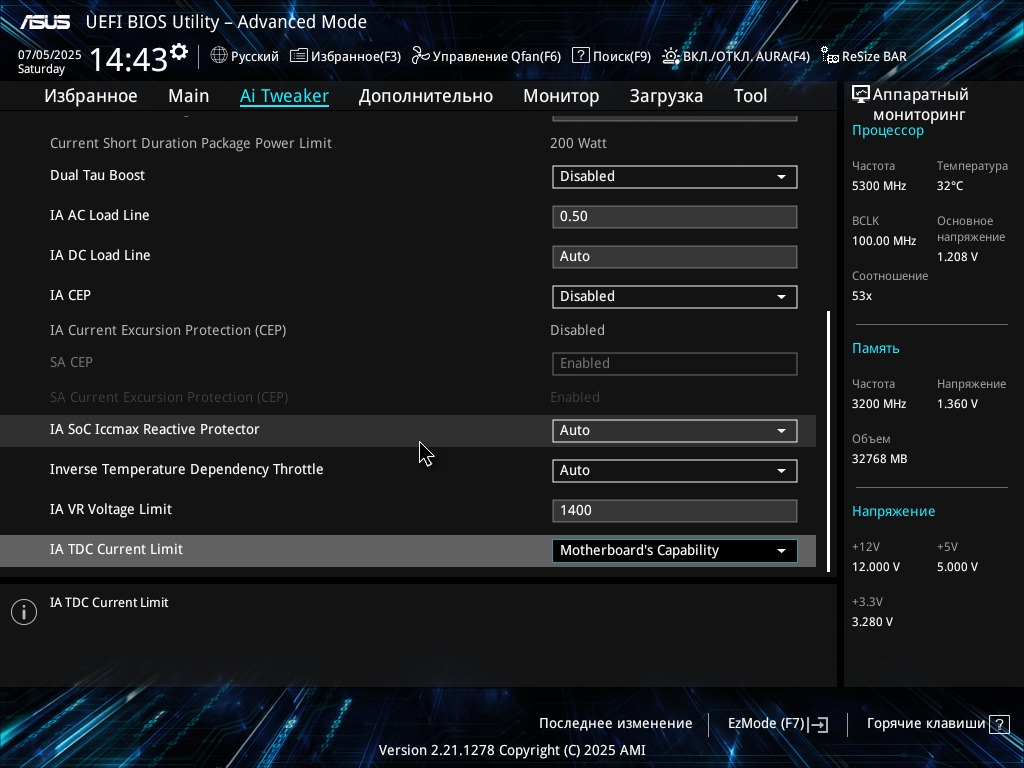Open IA SoC Iccmax Reactive Protector dropdown
The image size is (1024, 768).
[x=675, y=430]
